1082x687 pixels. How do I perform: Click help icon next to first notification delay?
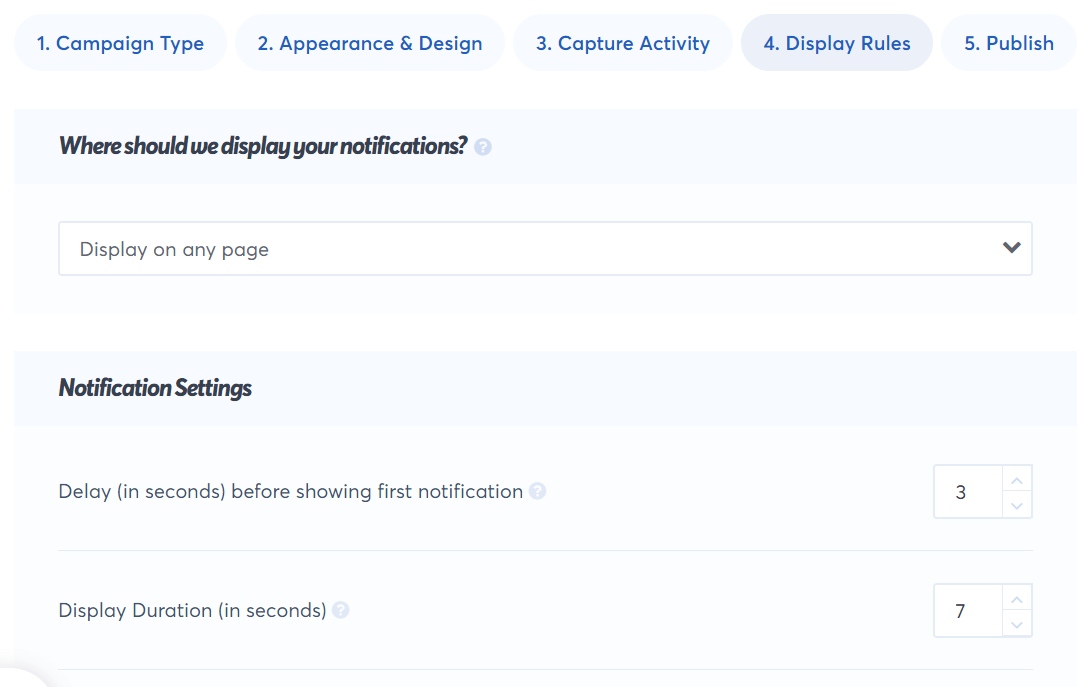538,491
